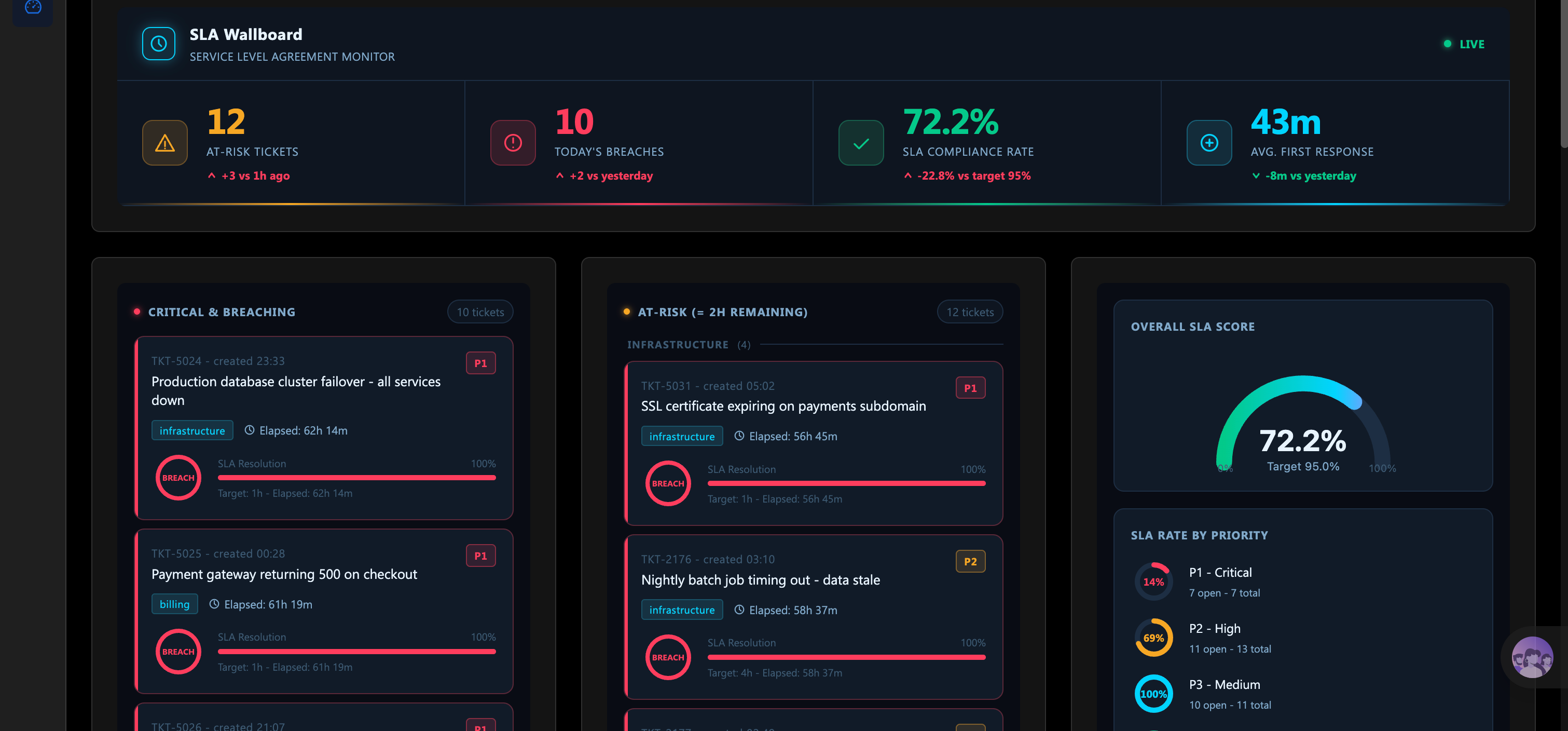Click the P1 badge on ticket TKT-5024
Image resolution: width=1568 pixels, height=731 pixels.
click(x=481, y=363)
